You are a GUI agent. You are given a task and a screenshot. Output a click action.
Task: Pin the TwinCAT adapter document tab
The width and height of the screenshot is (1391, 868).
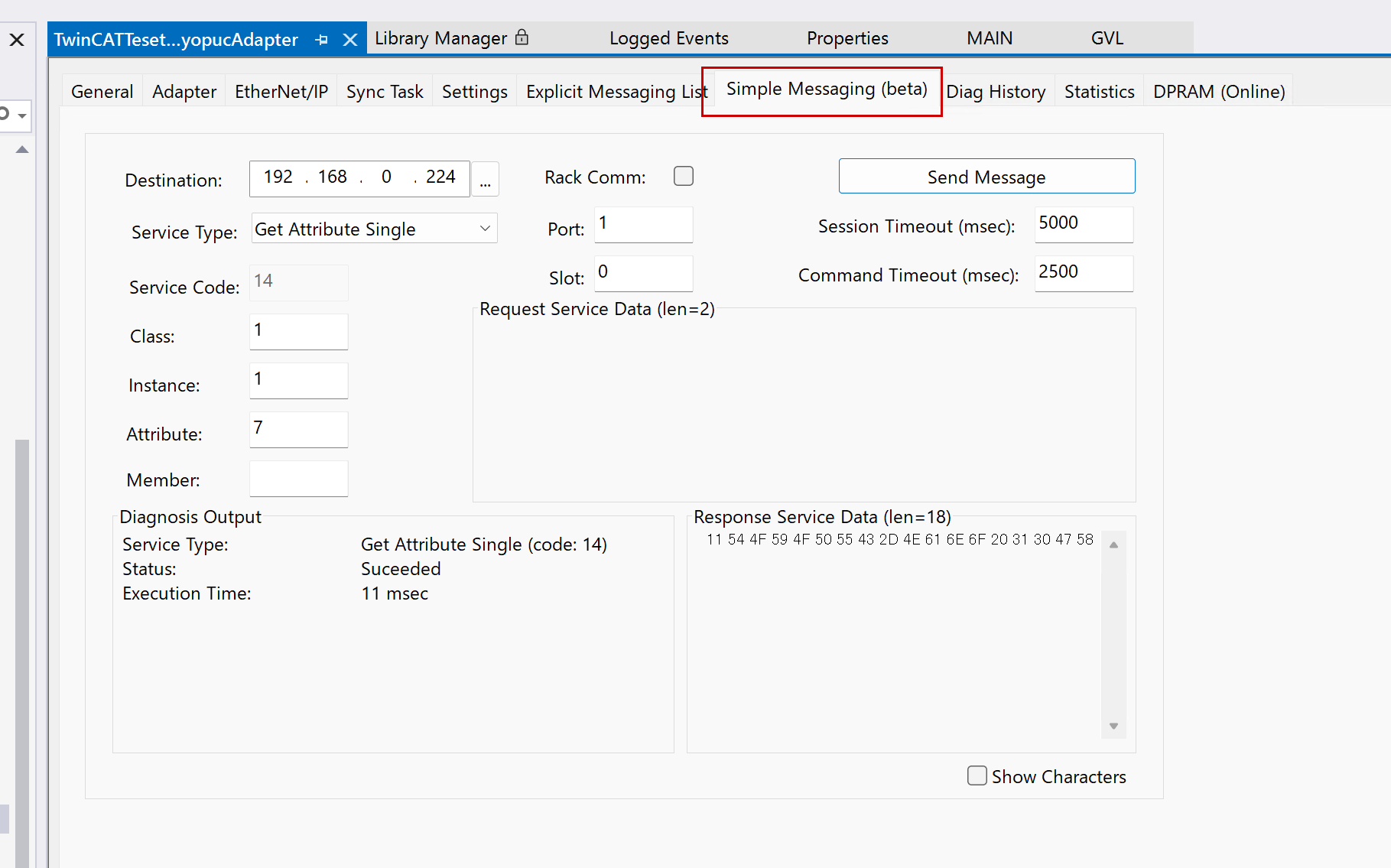(x=322, y=40)
